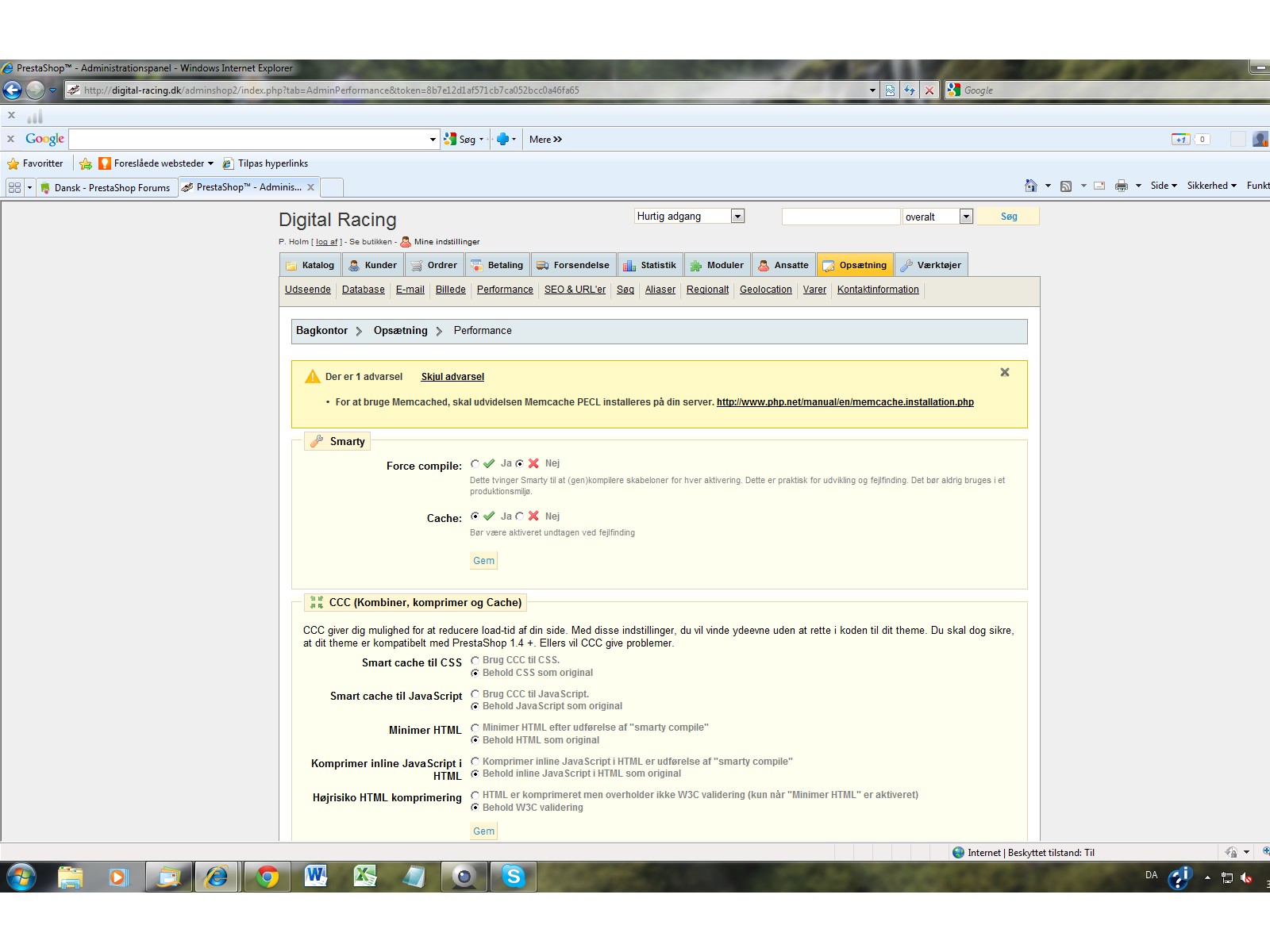Set Force compile to Ja
This screenshot has height=952, width=1270.
[x=475, y=464]
